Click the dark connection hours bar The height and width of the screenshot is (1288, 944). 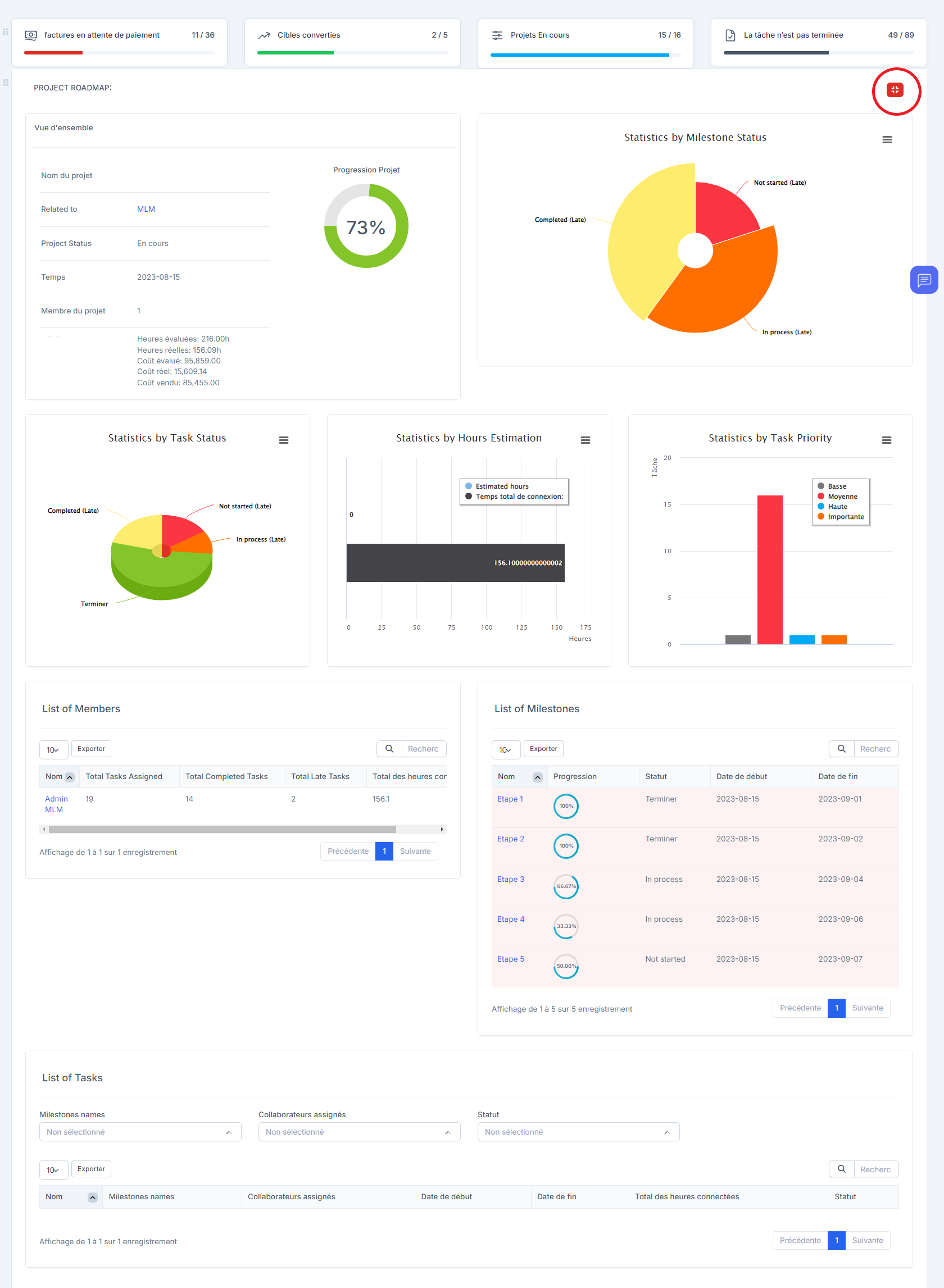pyautogui.click(x=455, y=563)
